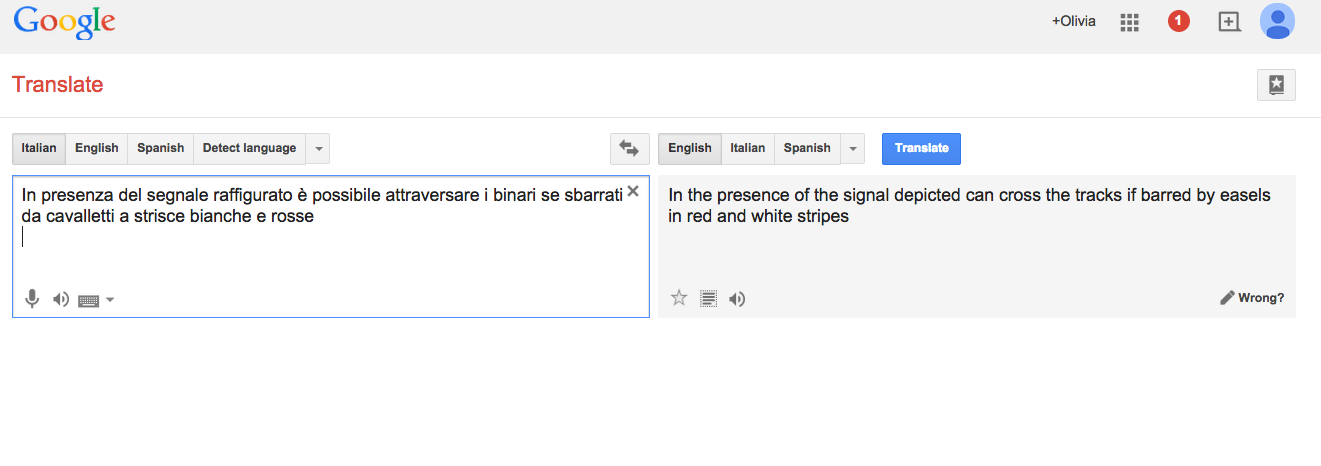1321x466 pixels.
Task: Set target language to Spanish
Action: click(807, 148)
